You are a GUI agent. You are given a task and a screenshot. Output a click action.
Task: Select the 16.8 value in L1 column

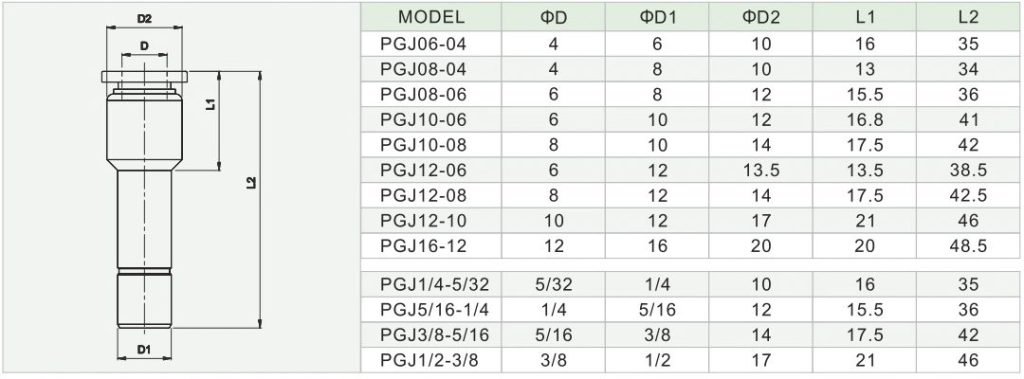pyautogui.click(x=864, y=120)
